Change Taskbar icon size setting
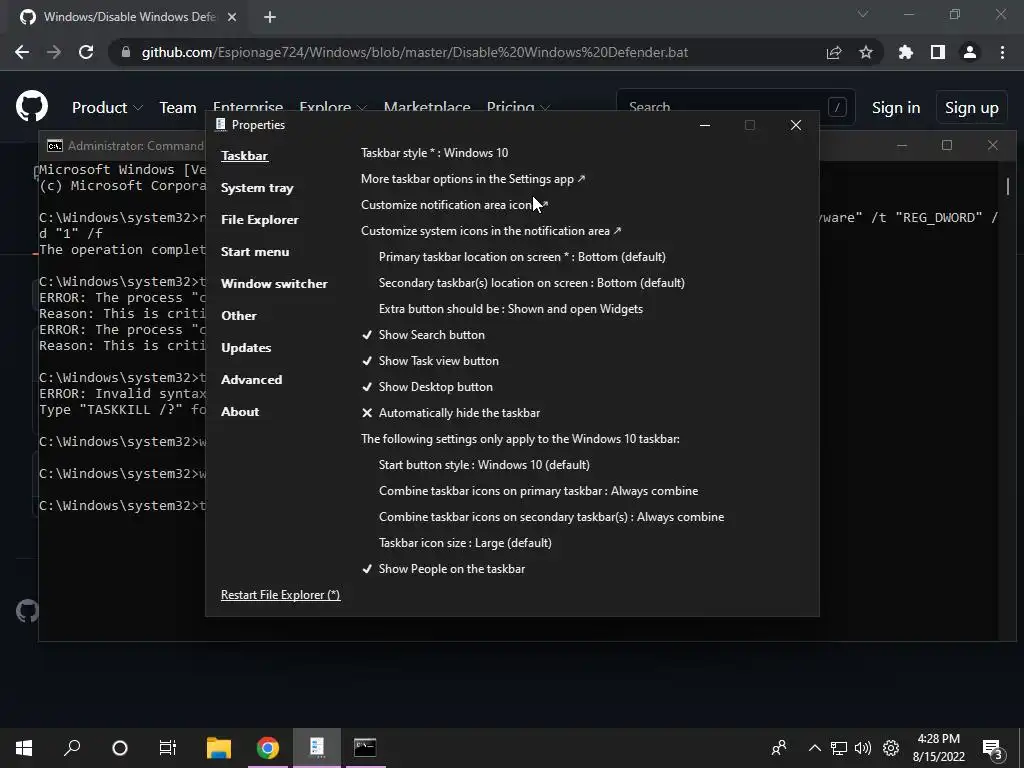This screenshot has height=768, width=1024. point(465,543)
